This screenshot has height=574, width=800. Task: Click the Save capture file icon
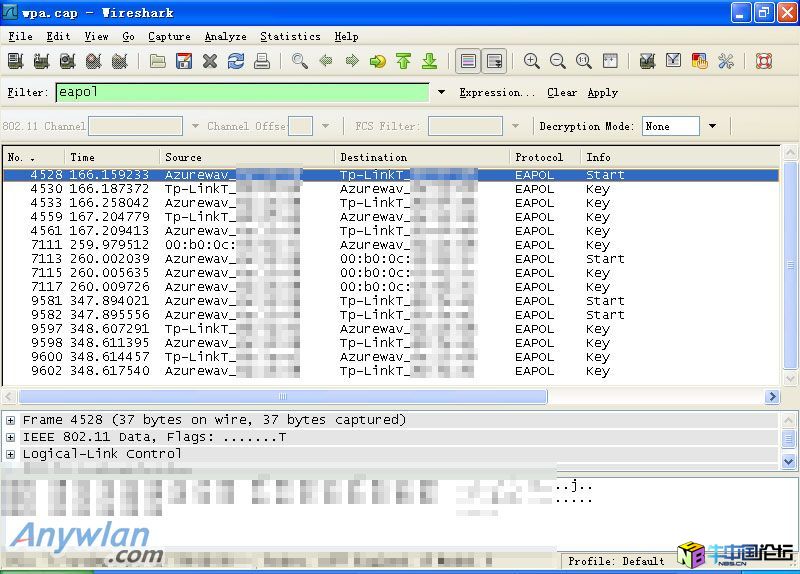[x=184, y=61]
